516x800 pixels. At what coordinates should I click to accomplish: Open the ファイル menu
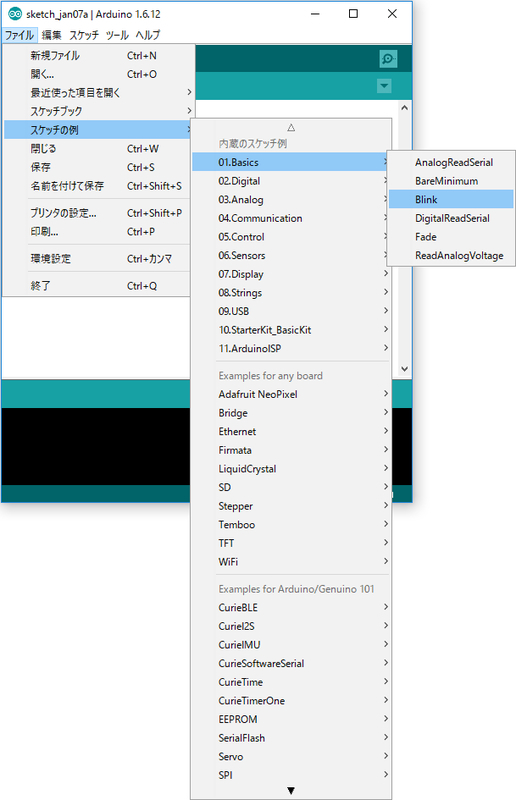tap(19, 35)
